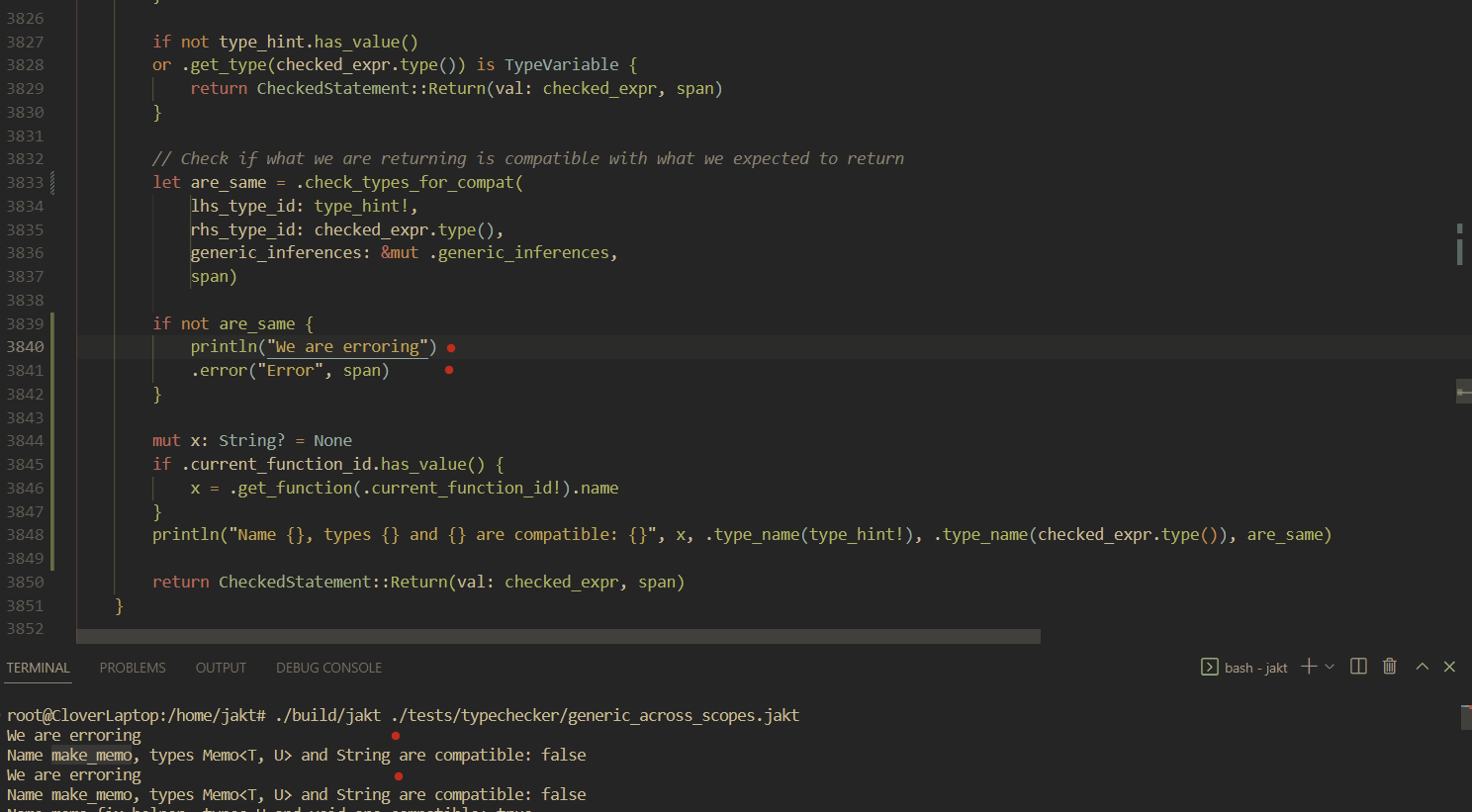Click the check_types_for_compat function call
Screen dimensions: 1472x812
[x=410, y=183]
